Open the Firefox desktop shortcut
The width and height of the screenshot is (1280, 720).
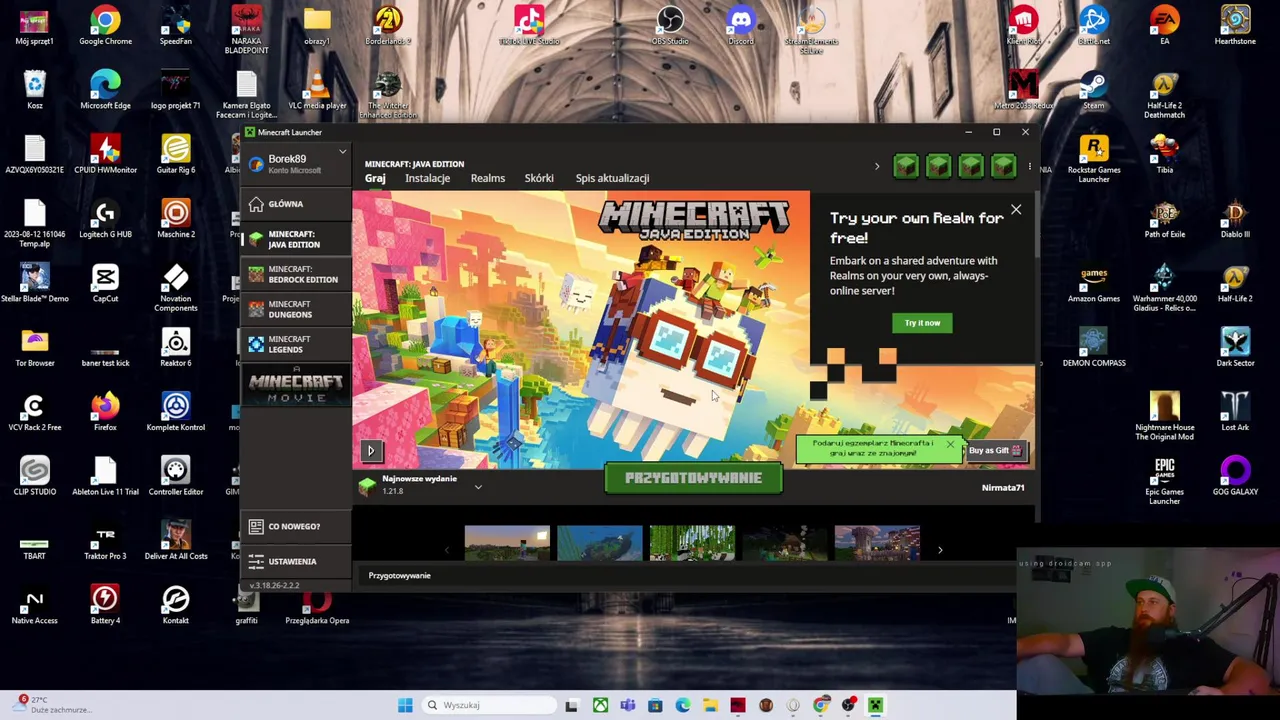point(105,412)
